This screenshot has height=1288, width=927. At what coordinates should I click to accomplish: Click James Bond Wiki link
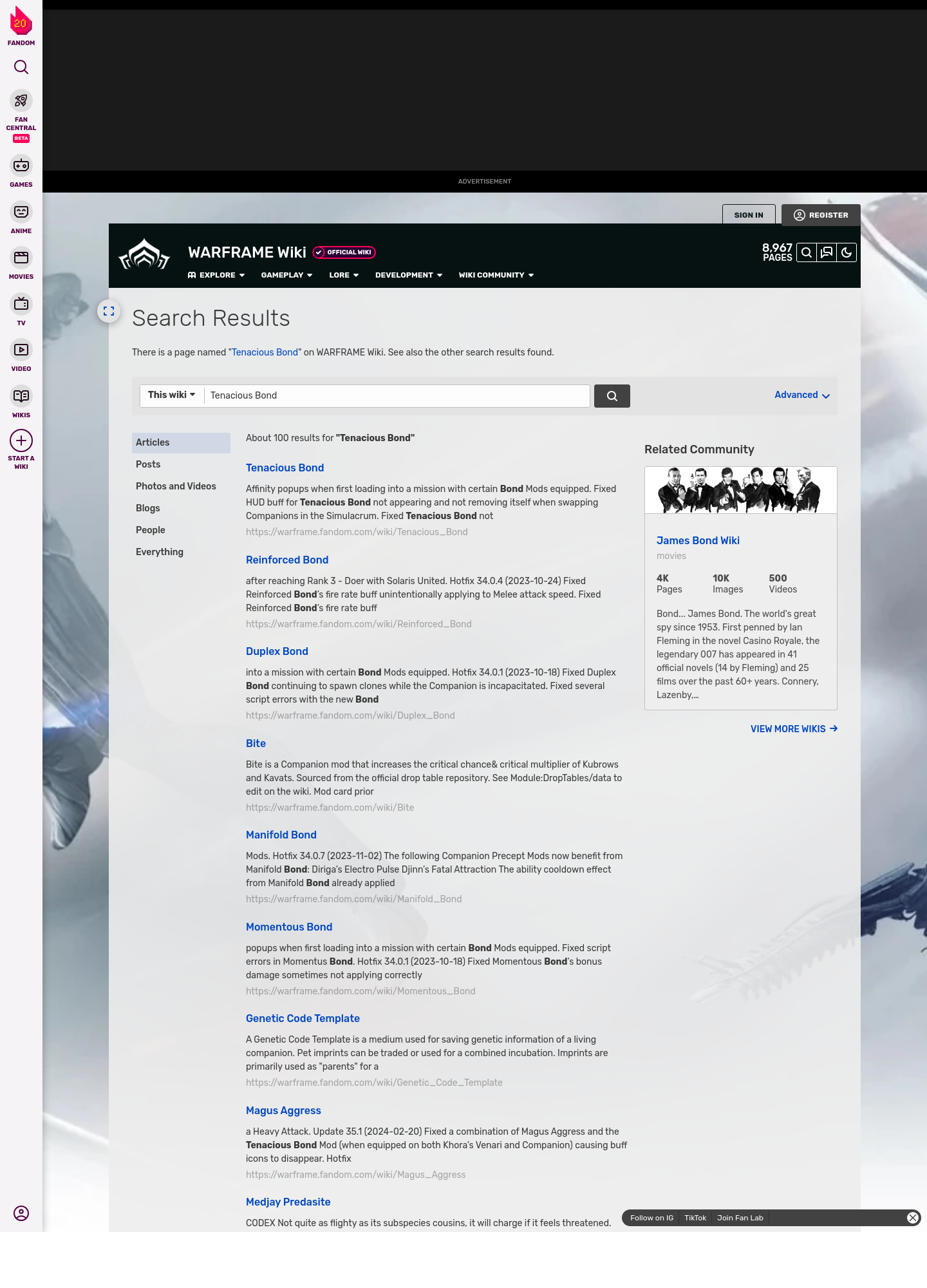coord(698,540)
